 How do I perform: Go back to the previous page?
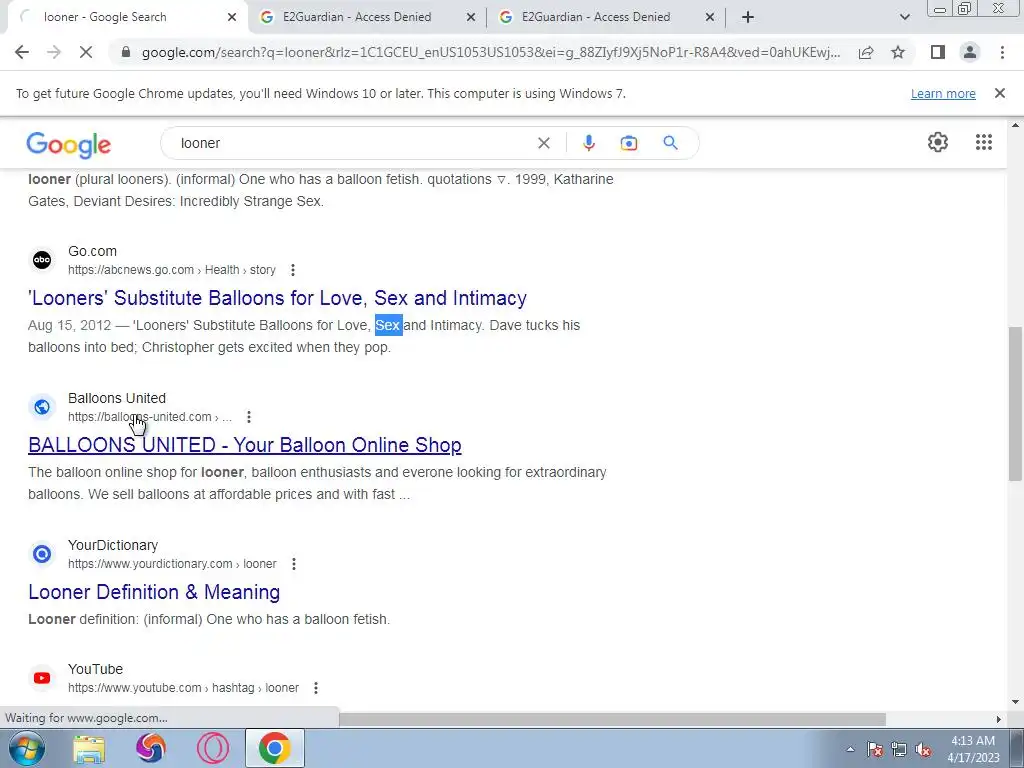click(22, 52)
